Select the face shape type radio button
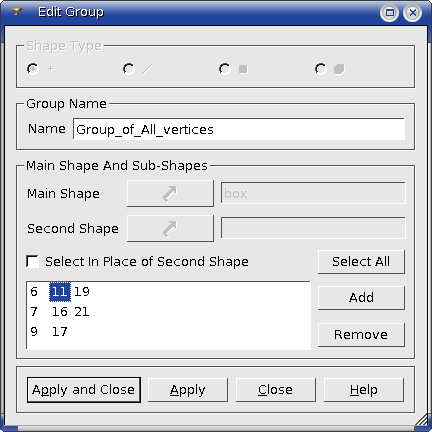The width and height of the screenshot is (432, 432). tap(225, 69)
